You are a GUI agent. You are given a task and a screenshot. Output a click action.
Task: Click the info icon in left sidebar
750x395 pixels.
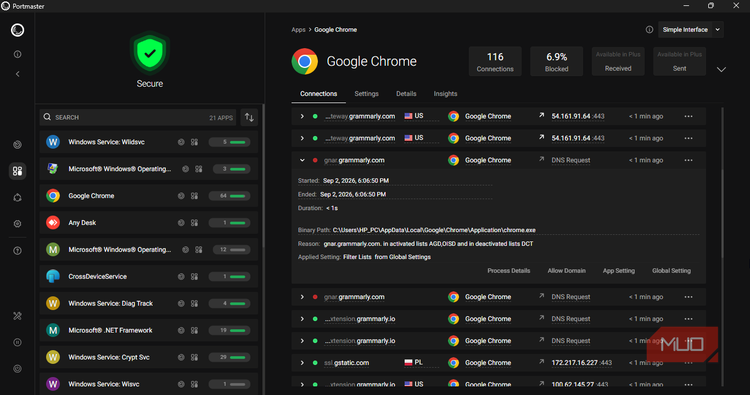(x=18, y=55)
